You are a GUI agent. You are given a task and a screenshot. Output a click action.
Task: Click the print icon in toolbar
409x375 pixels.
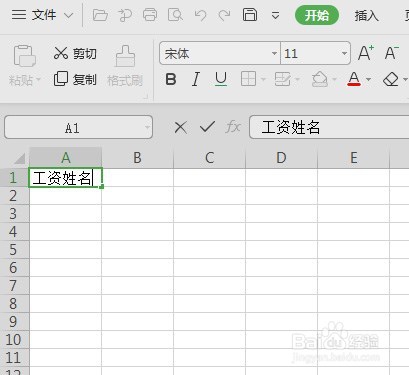pyautogui.click(x=150, y=15)
